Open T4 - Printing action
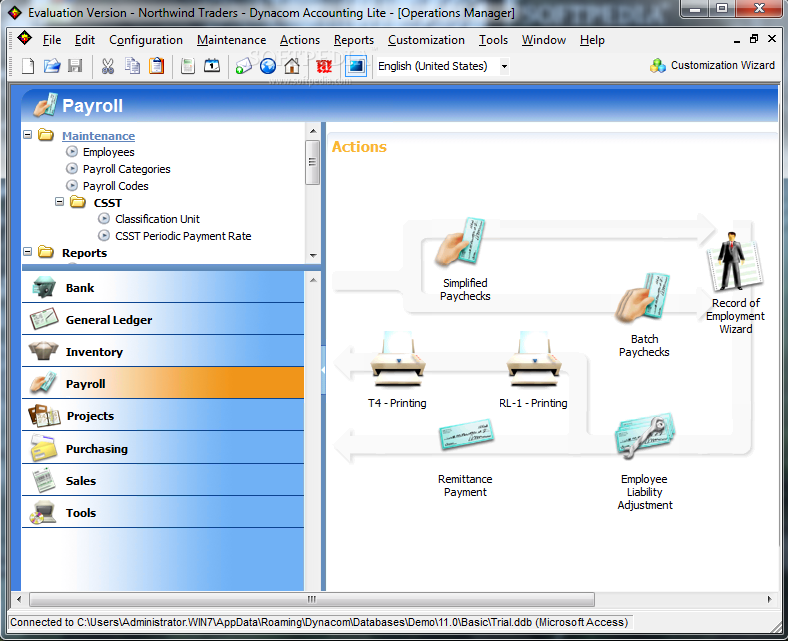 397,370
